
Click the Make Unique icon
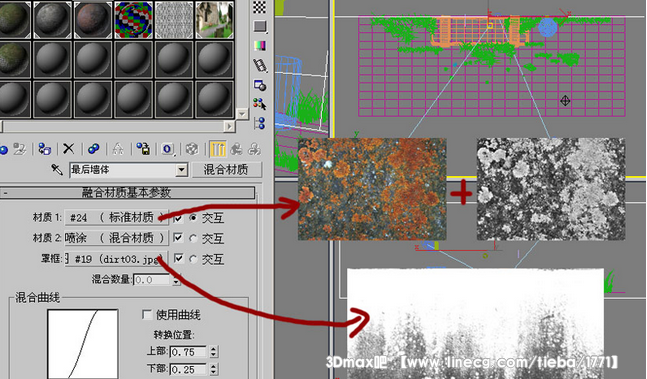[x=118, y=149]
